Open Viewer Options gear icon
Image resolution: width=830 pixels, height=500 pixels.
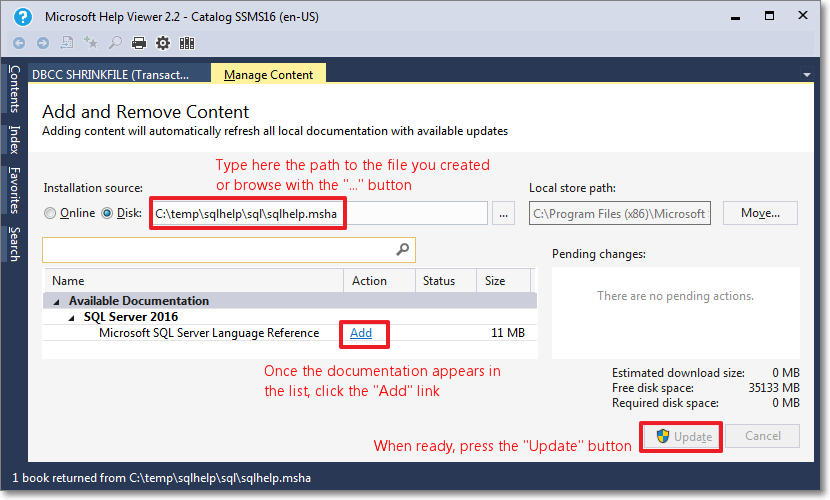tap(163, 43)
